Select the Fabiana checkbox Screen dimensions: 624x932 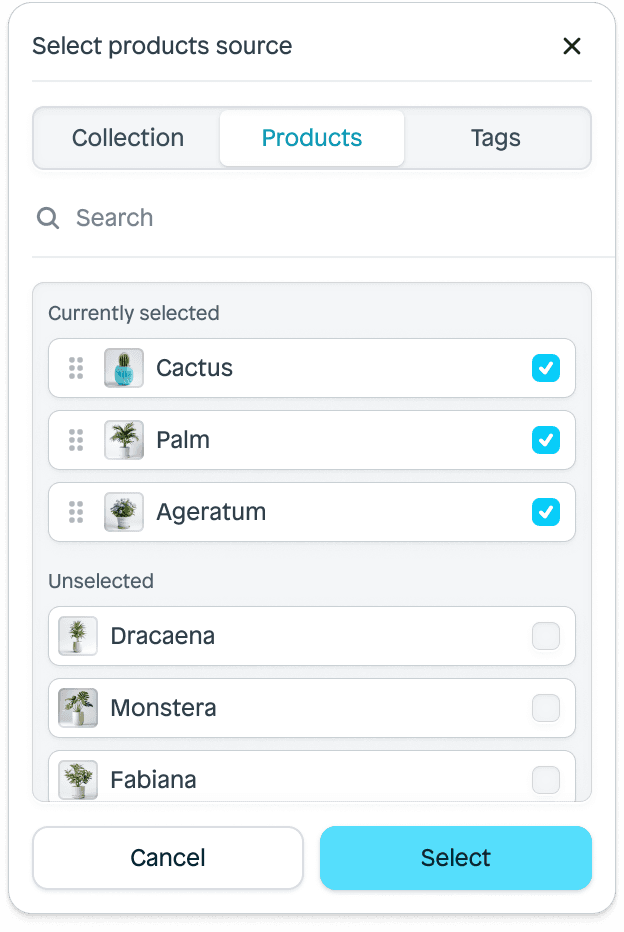click(546, 780)
